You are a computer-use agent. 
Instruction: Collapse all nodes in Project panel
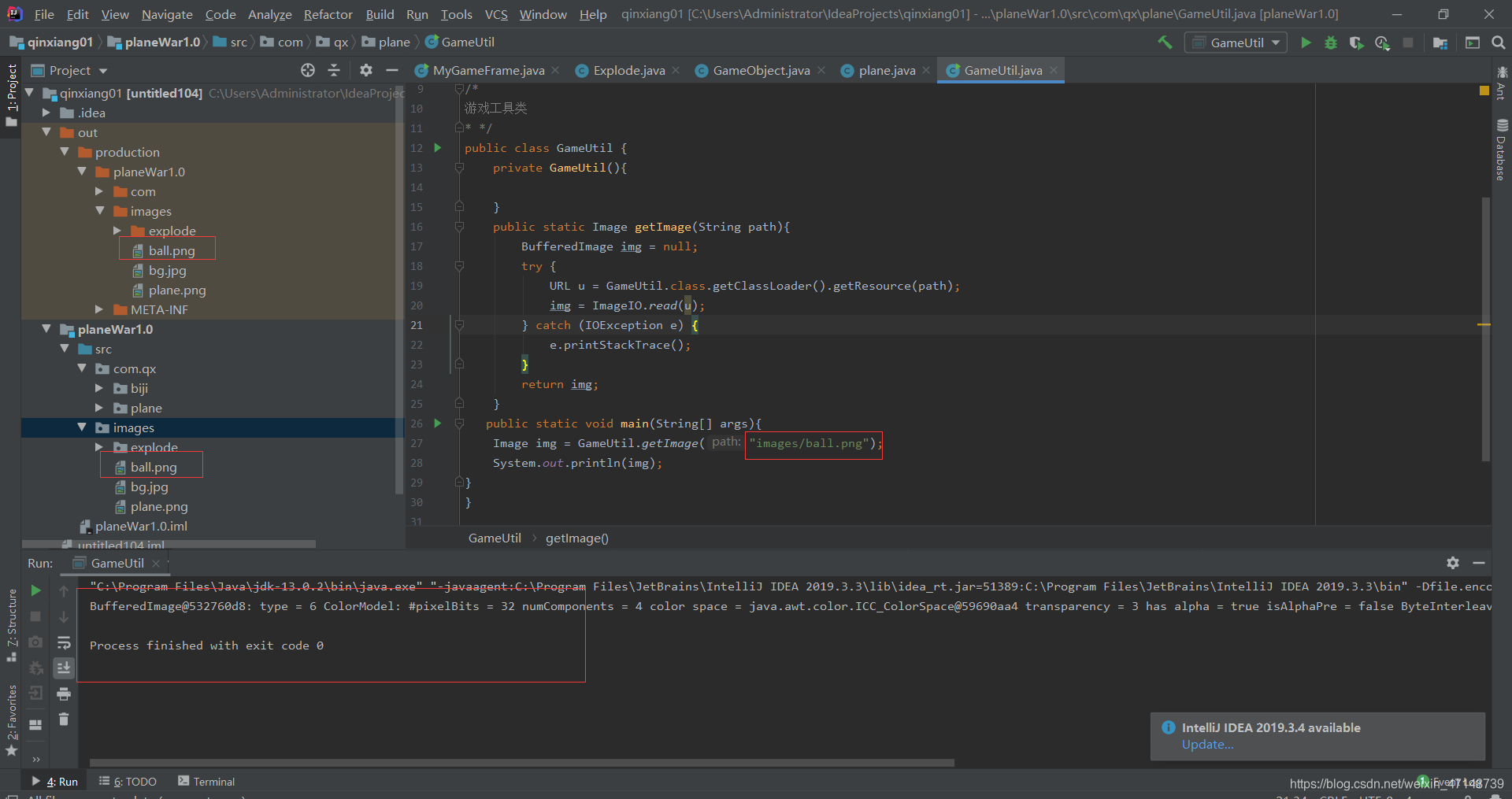coord(334,70)
